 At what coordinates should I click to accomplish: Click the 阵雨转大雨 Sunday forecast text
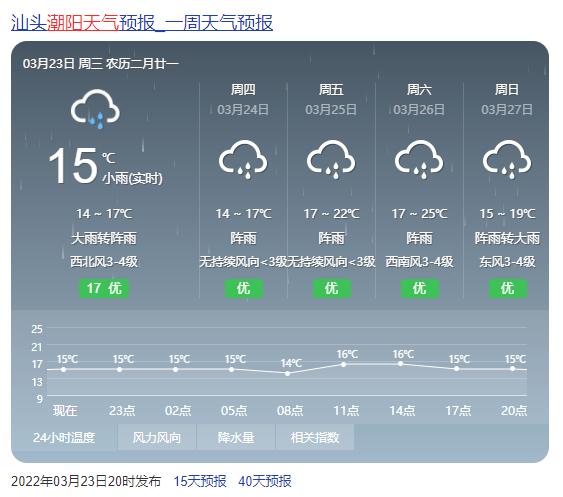click(x=507, y=238)
